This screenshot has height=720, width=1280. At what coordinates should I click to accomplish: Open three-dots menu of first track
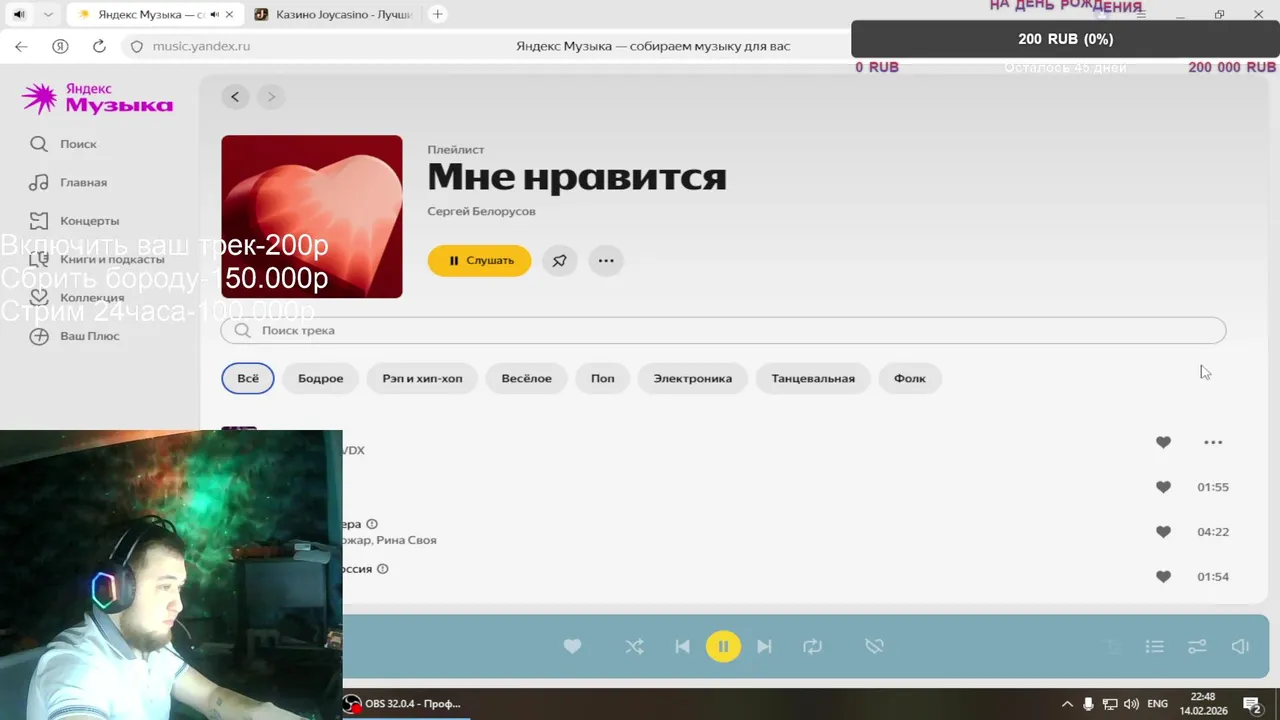click(1213, 442)
